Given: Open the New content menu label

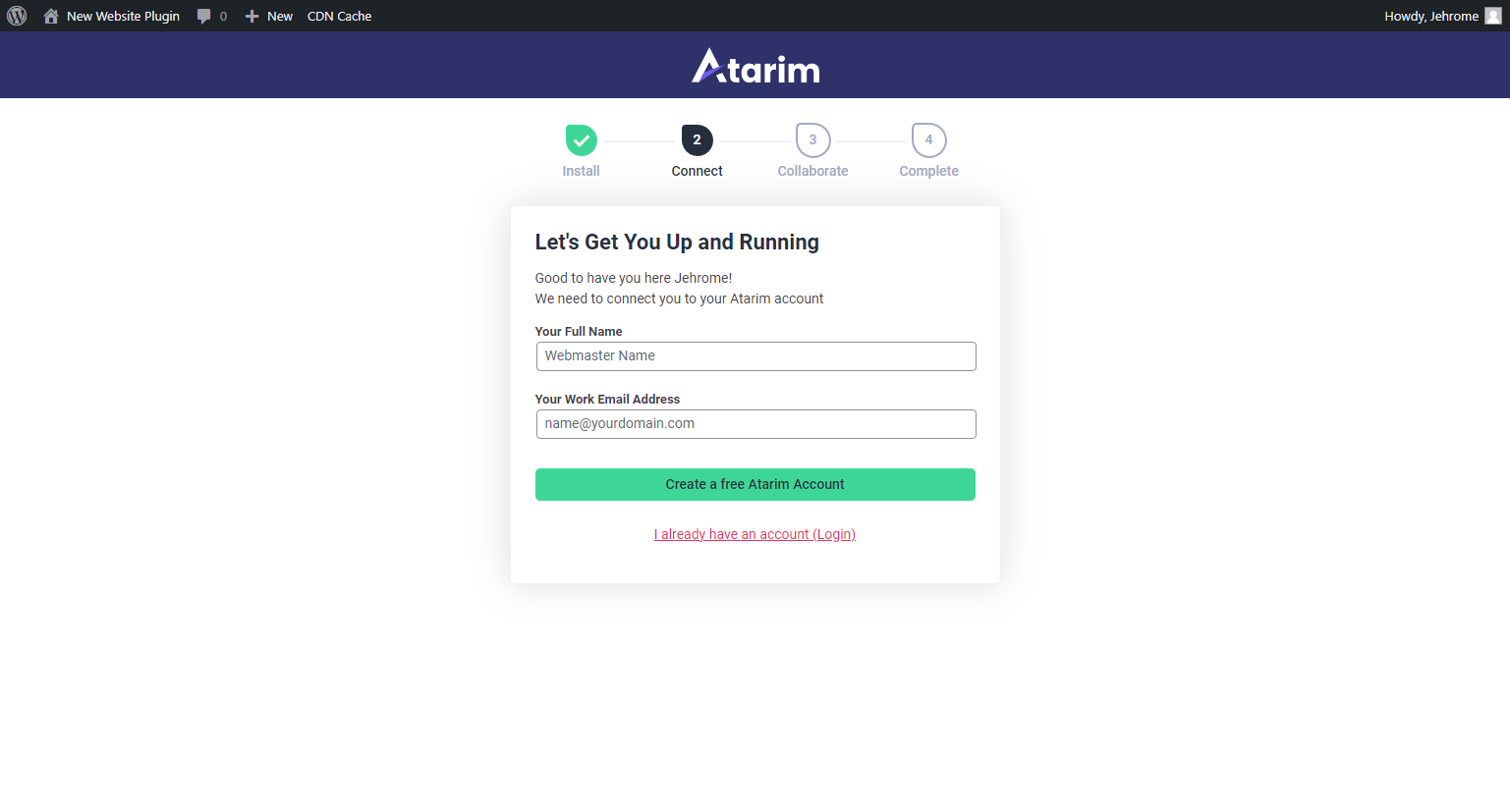Looking at the screenshot, I should click(280, 16).
